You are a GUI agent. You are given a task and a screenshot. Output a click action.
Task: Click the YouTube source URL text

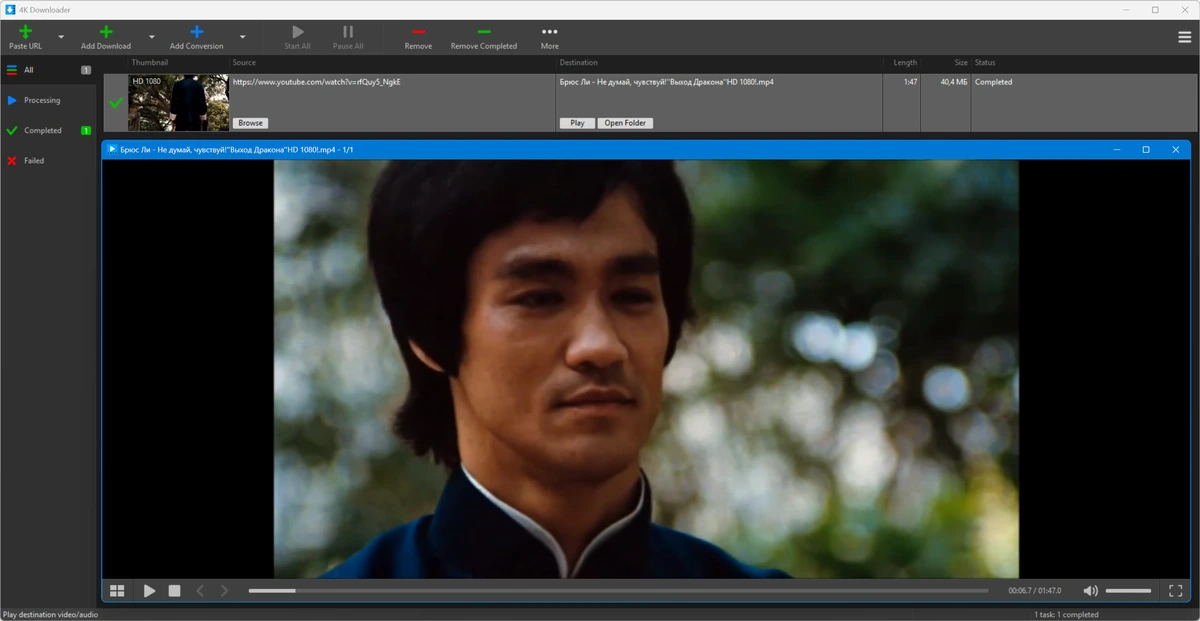tap(316, 82)
